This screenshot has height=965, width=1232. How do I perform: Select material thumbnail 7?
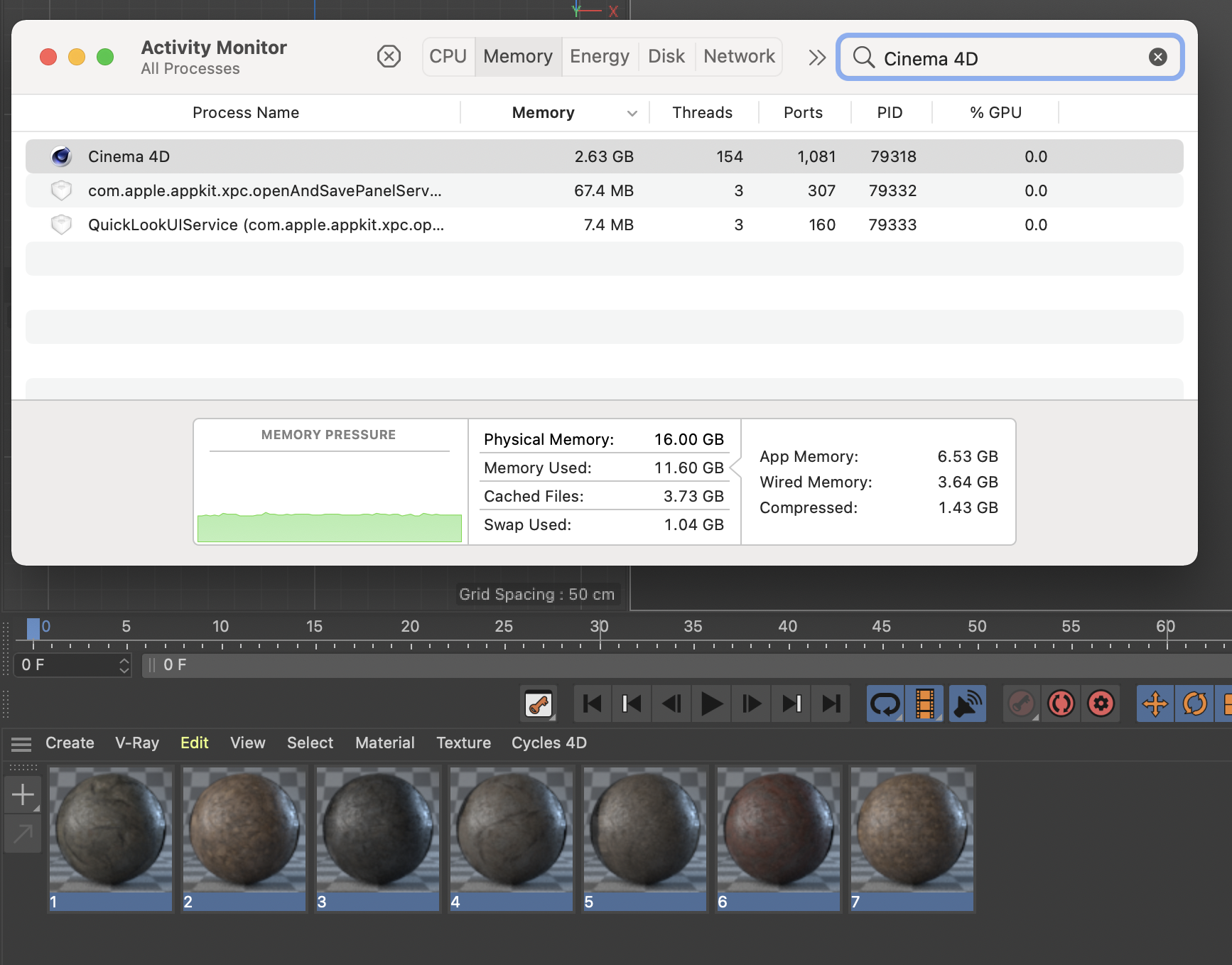pyautogui.click(x=912, y=839)
